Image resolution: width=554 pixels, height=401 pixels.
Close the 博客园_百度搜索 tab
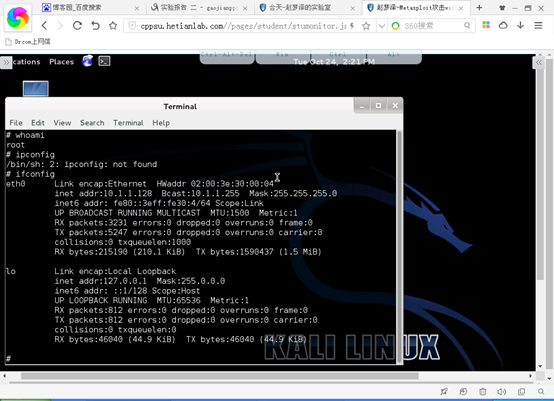[137, 8]
